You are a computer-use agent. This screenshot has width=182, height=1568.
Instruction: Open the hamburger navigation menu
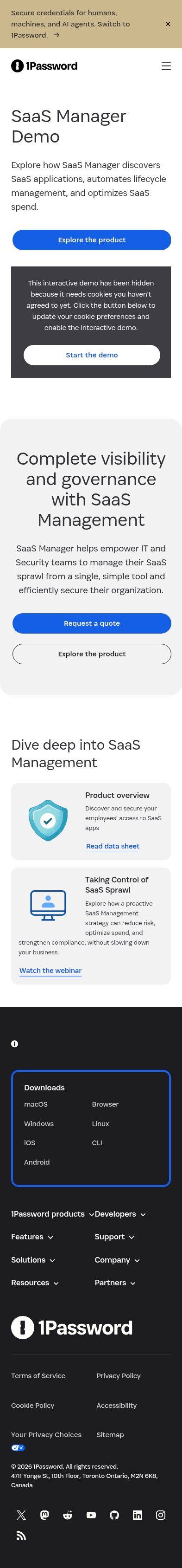coord(166,66)
